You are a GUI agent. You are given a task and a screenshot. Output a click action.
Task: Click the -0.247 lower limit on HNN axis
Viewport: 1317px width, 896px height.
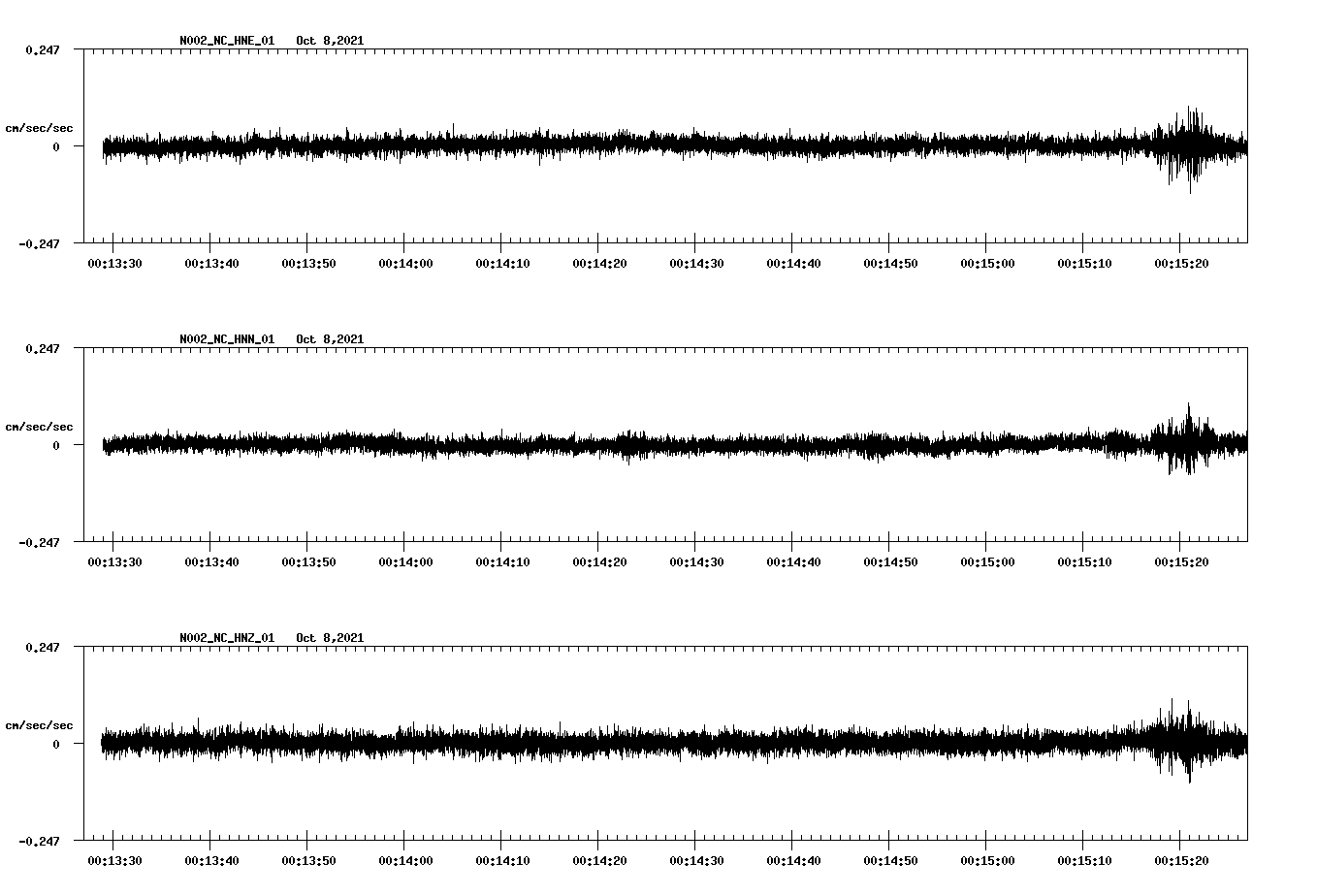pyautogui.click(x=39, y=543)
